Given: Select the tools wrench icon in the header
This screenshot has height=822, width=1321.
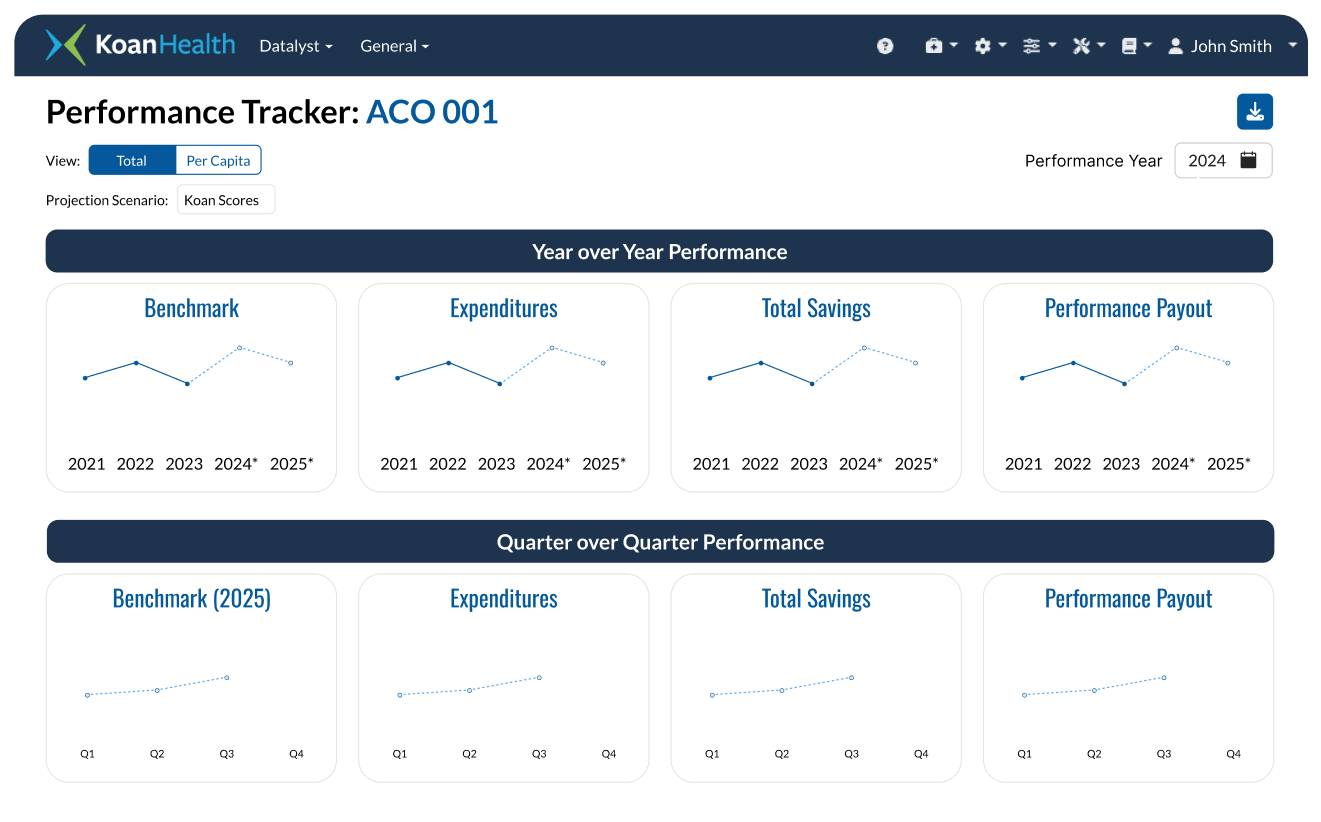Looking at the screenshot, I should pyautogui.click(x=1081, y=45).
